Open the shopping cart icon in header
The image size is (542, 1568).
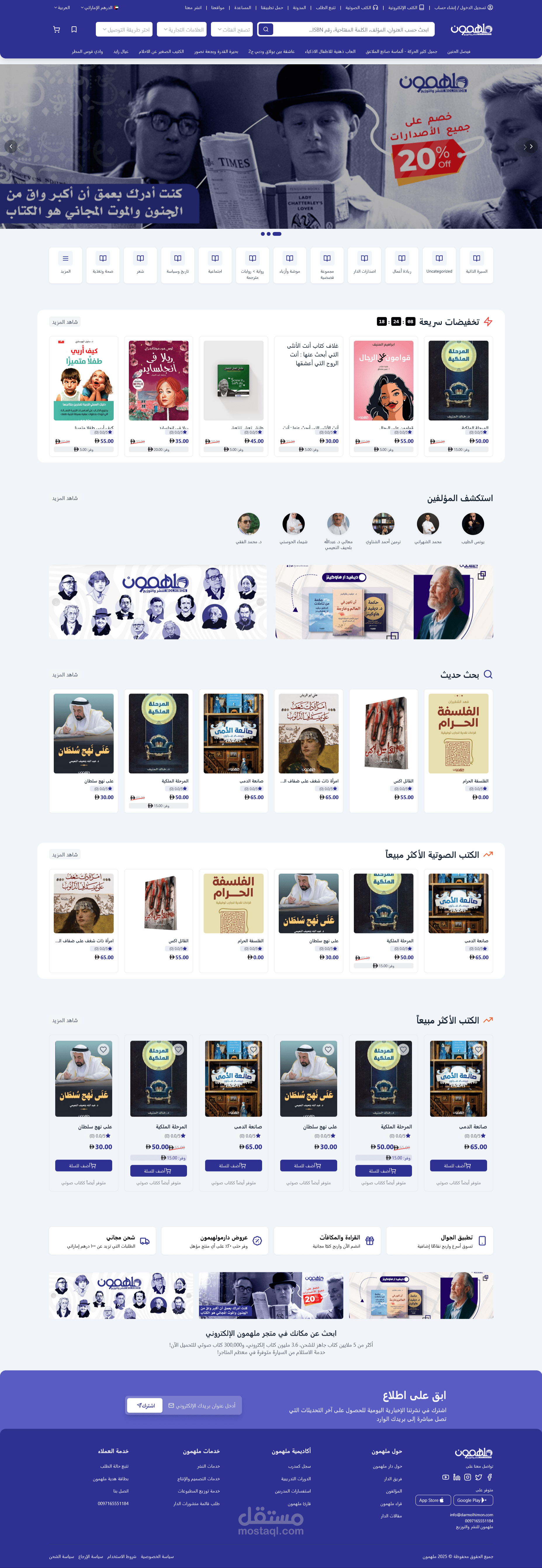(57, 29)
